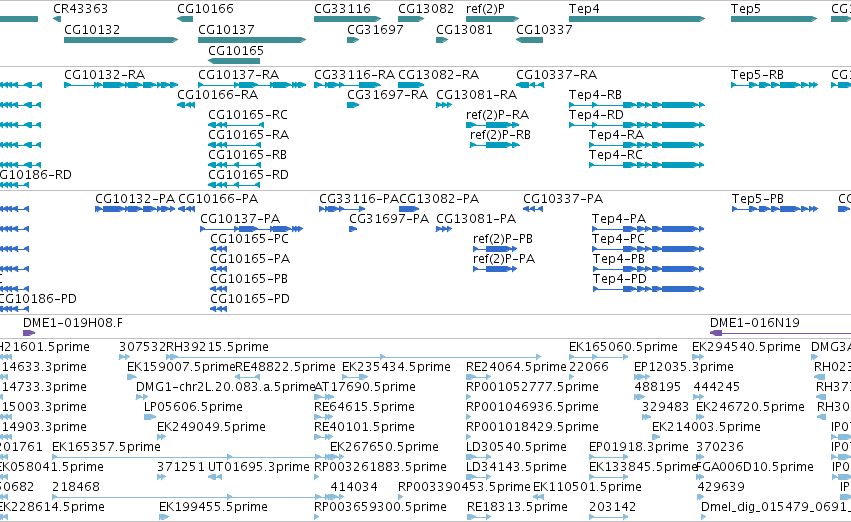851x522 pixels.
Task: Click transcript CG10132-RA
Action: (x=121, y=85)
